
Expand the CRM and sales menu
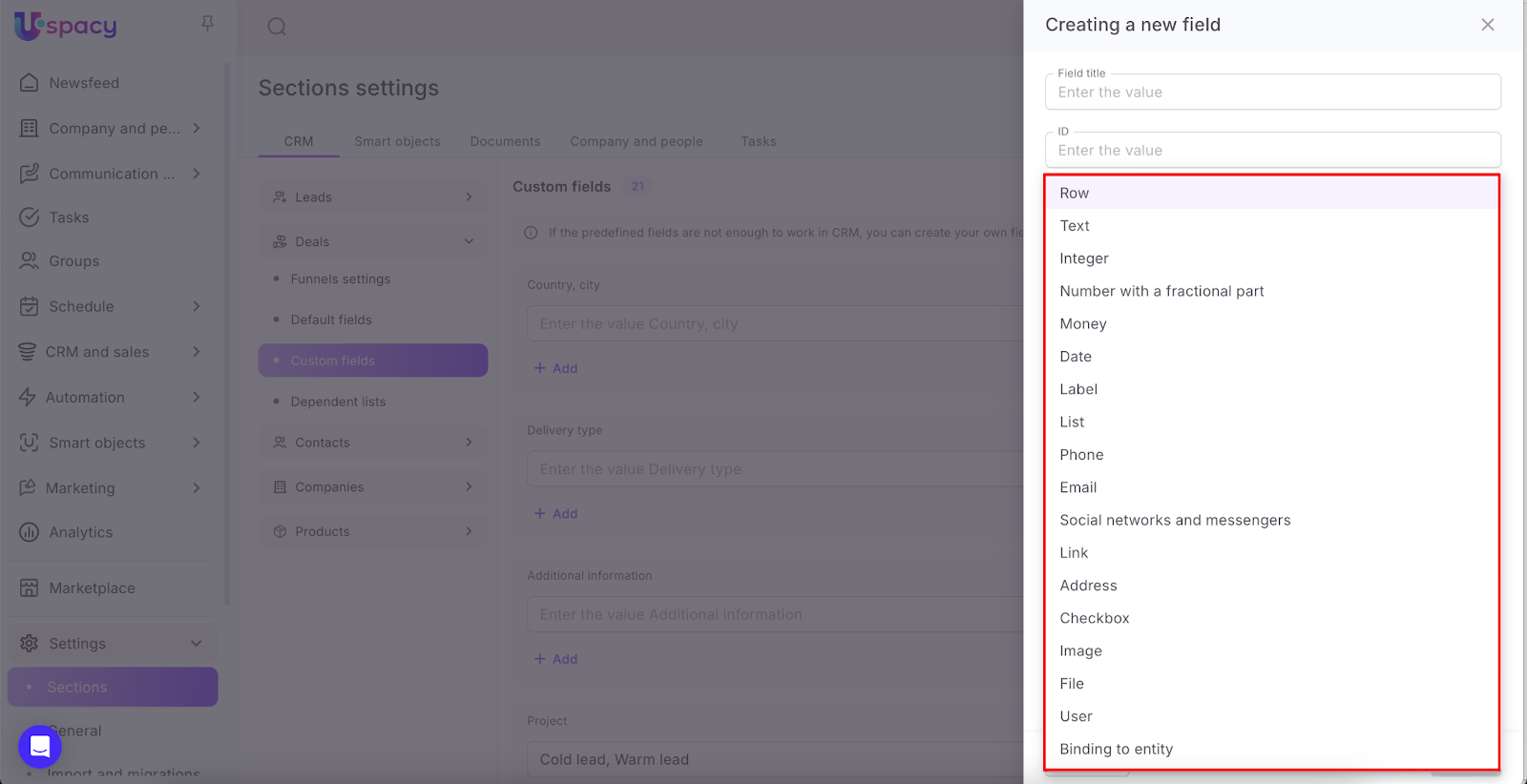coord(197,352)
